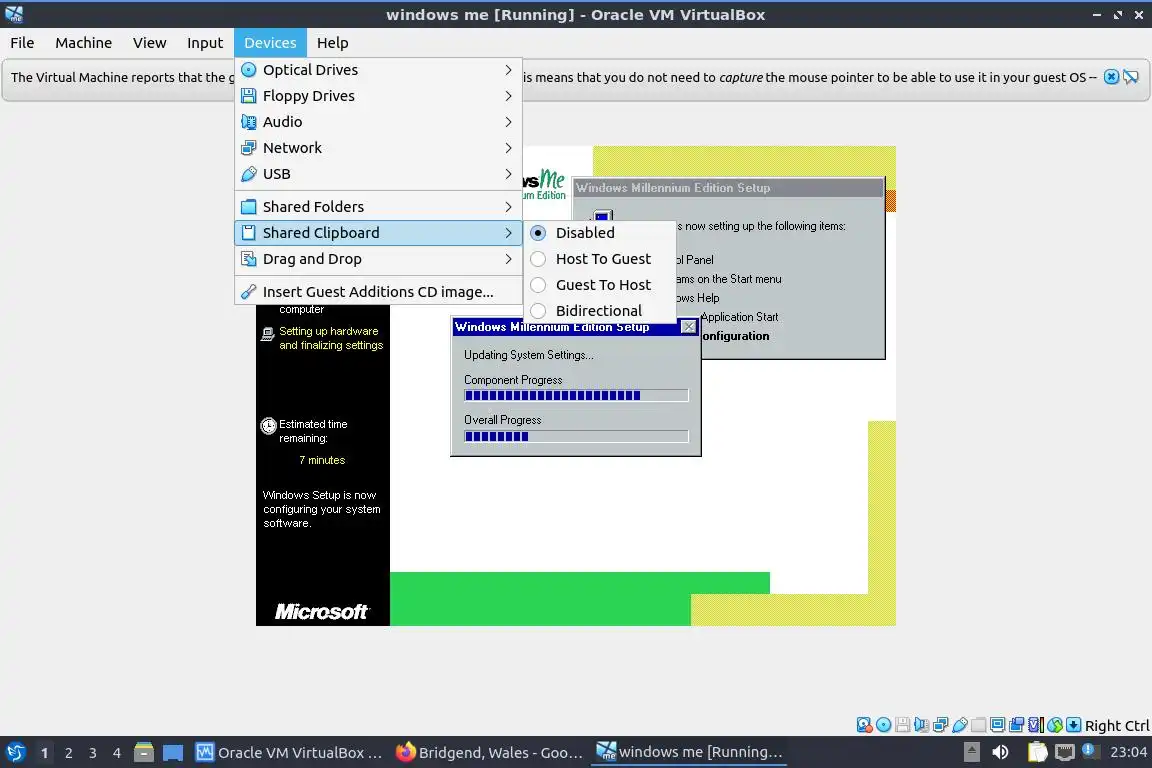Image resolution: width=1152 pixels, height=768 pixels.
Task: Click the USB plug menu icon
Action: coord(249,174)
